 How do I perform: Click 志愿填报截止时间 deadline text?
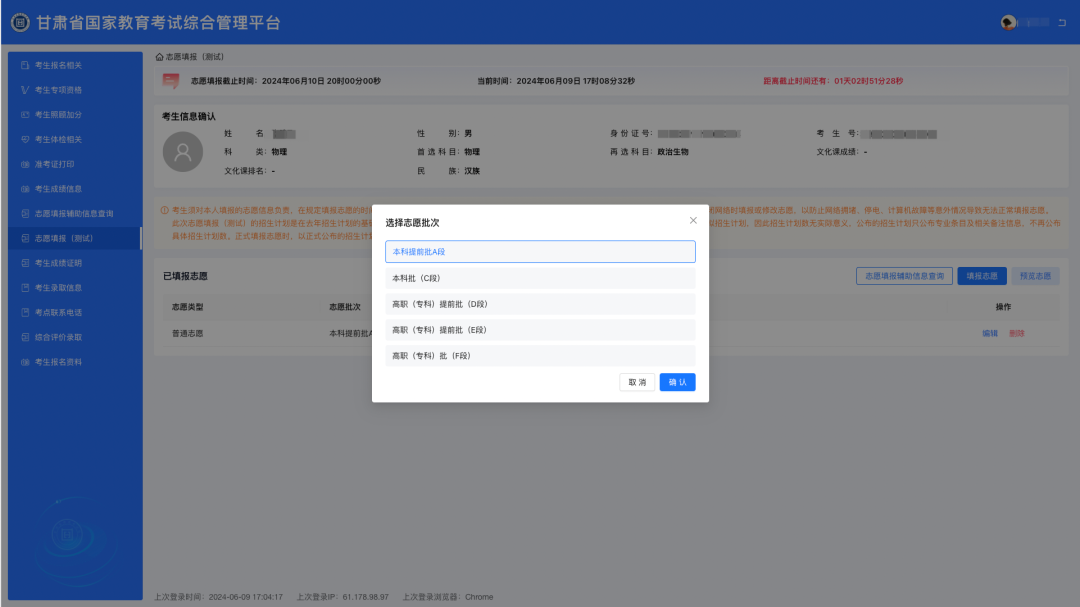pyautogui.click(x=285, y=81)
